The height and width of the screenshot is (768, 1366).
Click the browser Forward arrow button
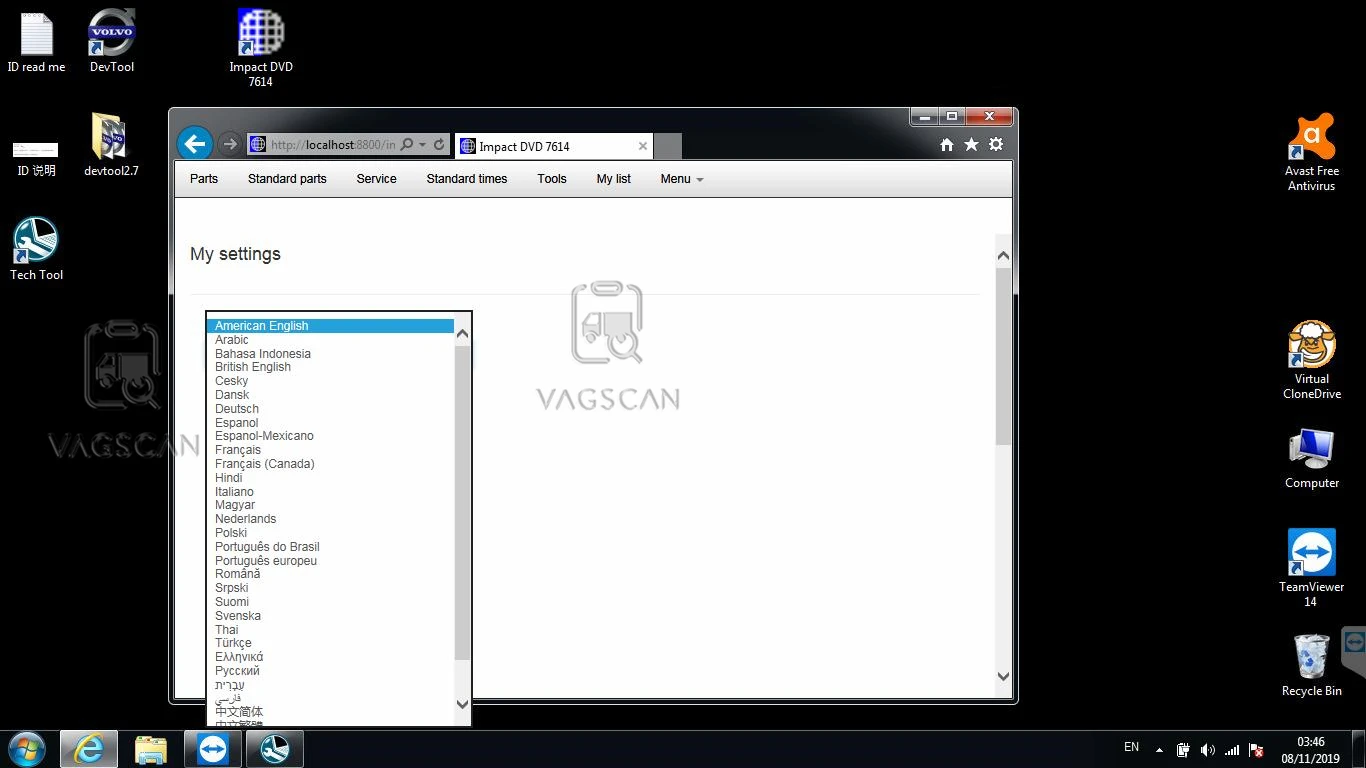[x=230, y=145]
